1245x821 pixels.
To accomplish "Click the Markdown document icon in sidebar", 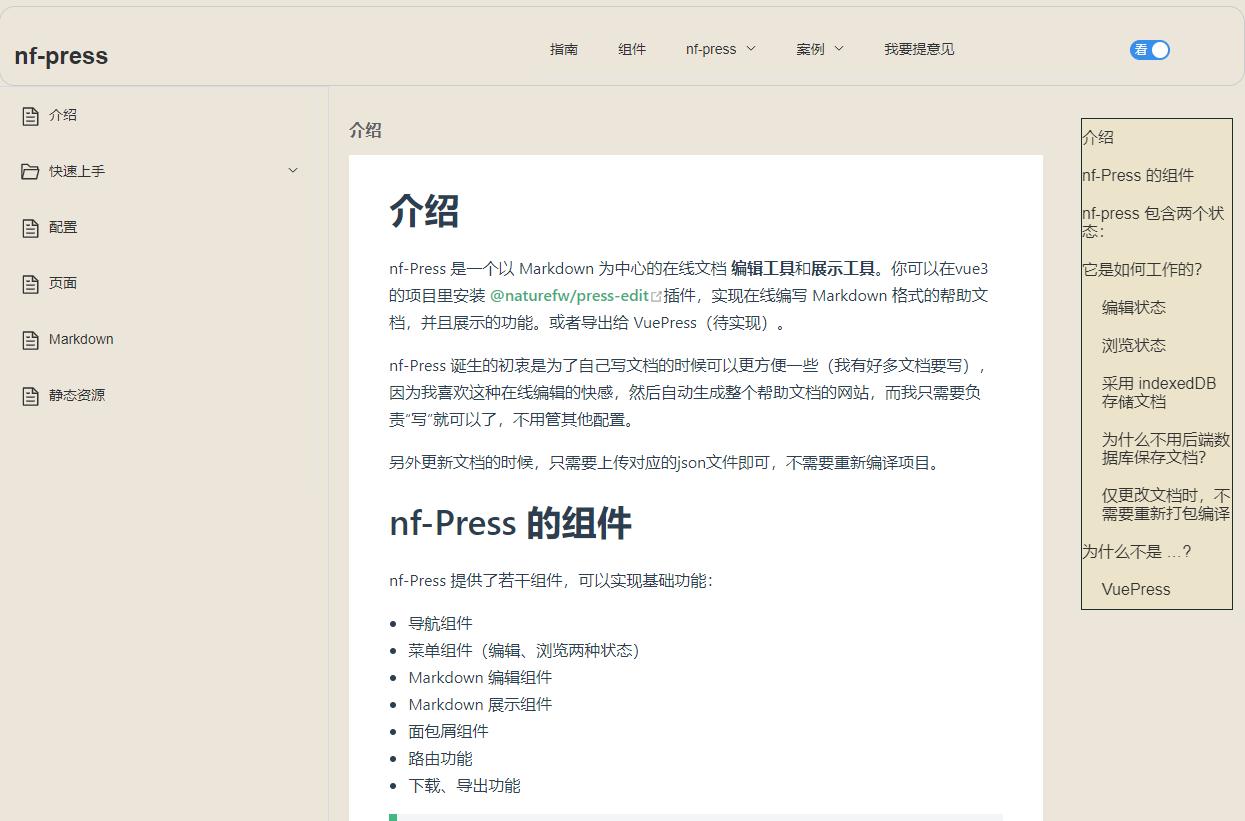I will (x=30, y=339).
